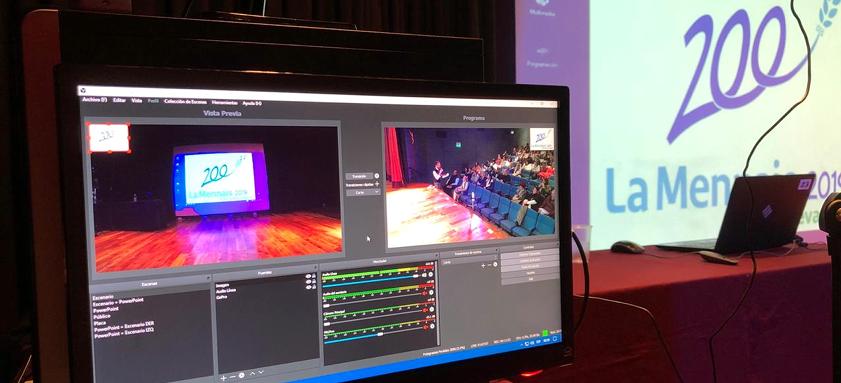Open the Herramientas menu
This screenshot has width=841, height=383.
click(x=225, y=102)
